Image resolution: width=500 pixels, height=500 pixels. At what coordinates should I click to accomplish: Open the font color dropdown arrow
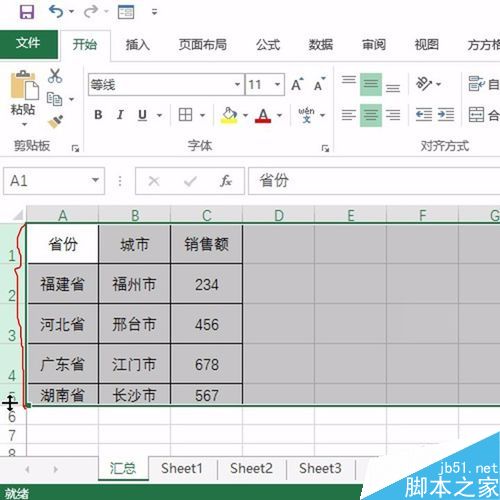[x=279, y=115]
